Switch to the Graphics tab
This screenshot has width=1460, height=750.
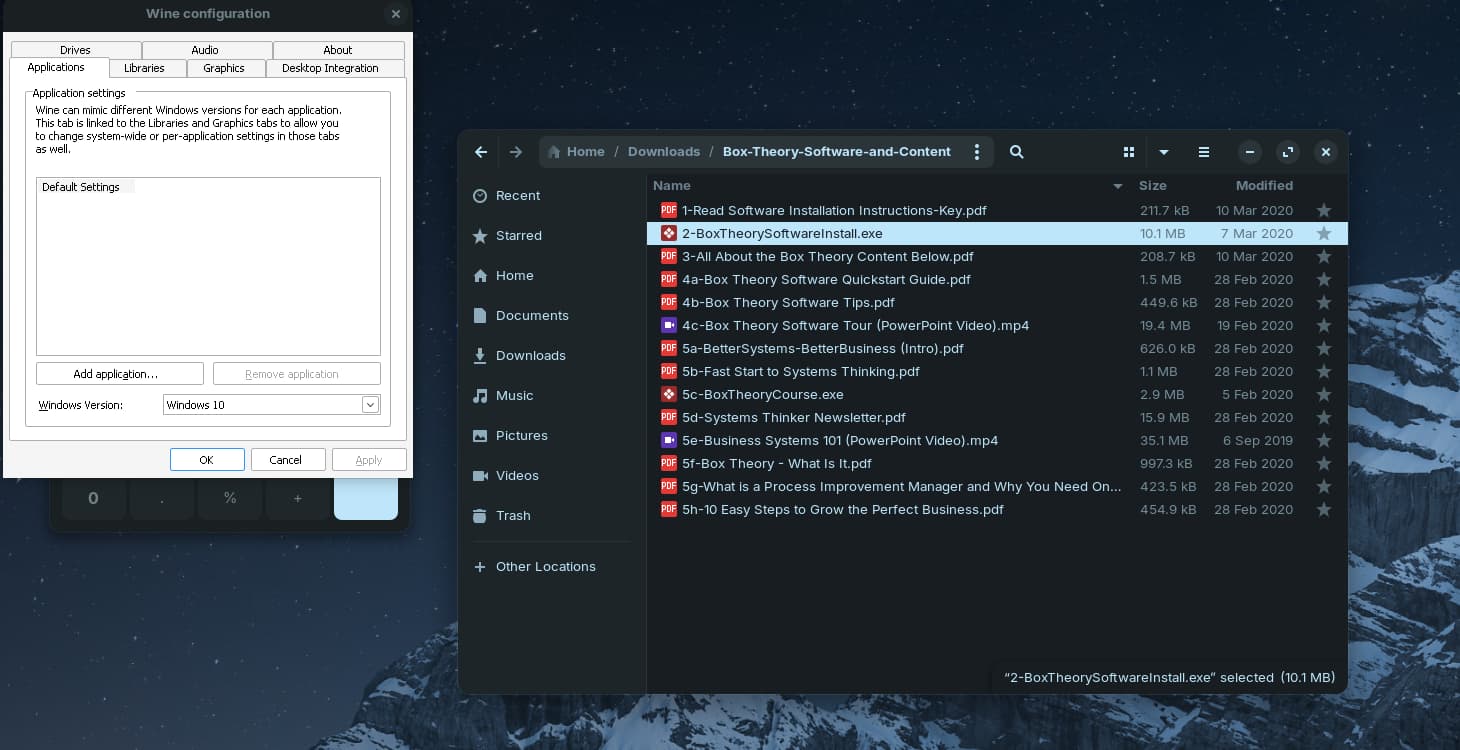tap(224, 68)
